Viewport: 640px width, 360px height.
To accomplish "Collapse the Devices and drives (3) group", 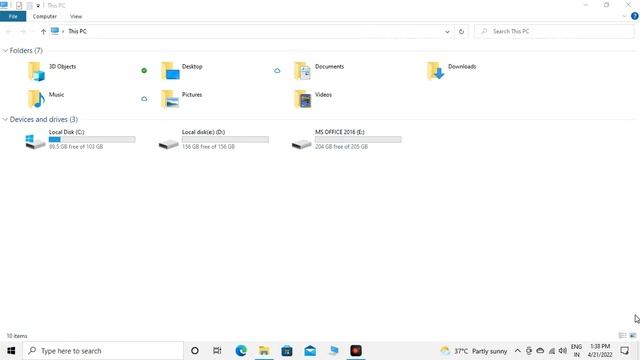I will click(x=5, y=120).
